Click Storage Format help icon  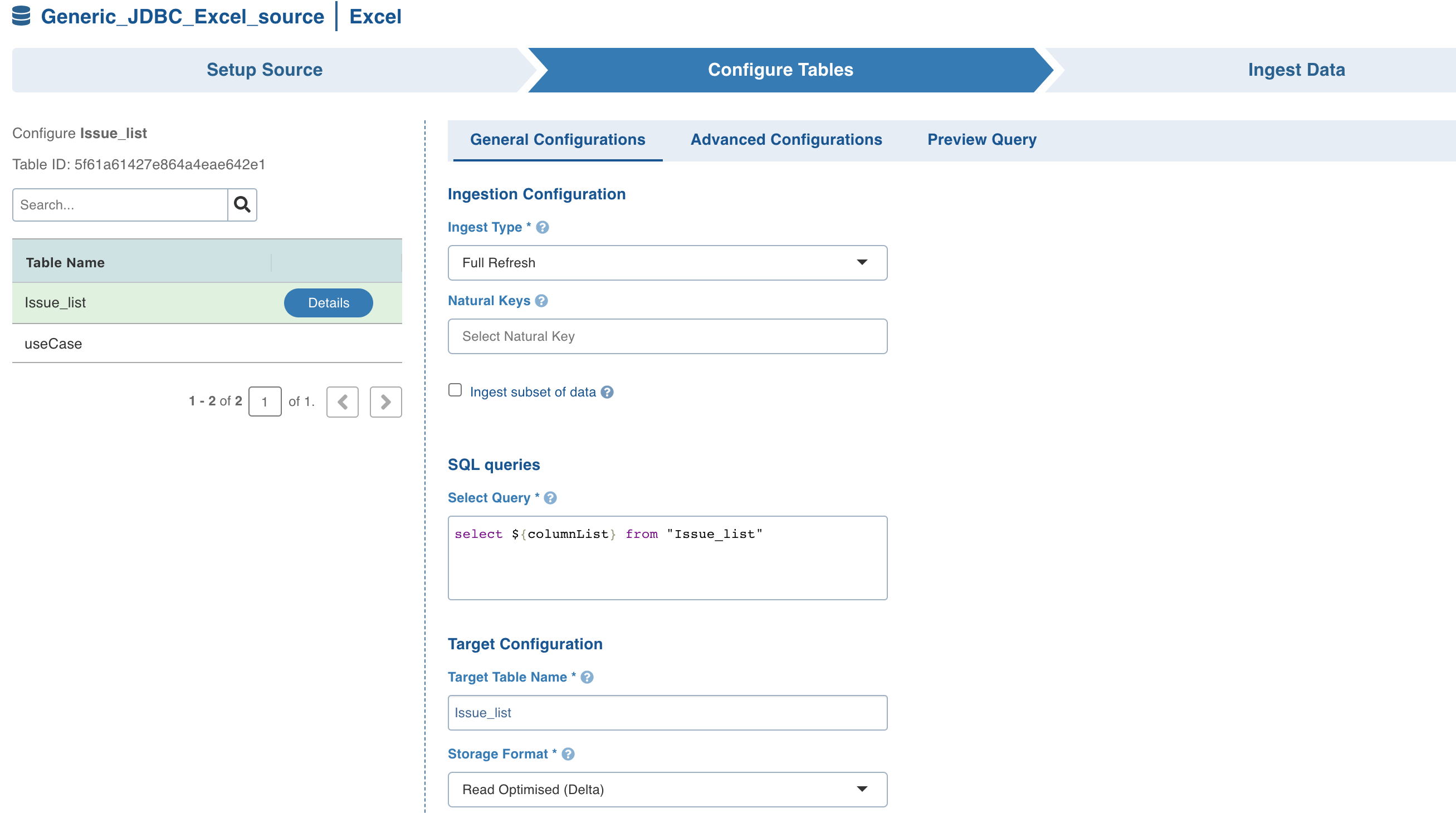568,753
